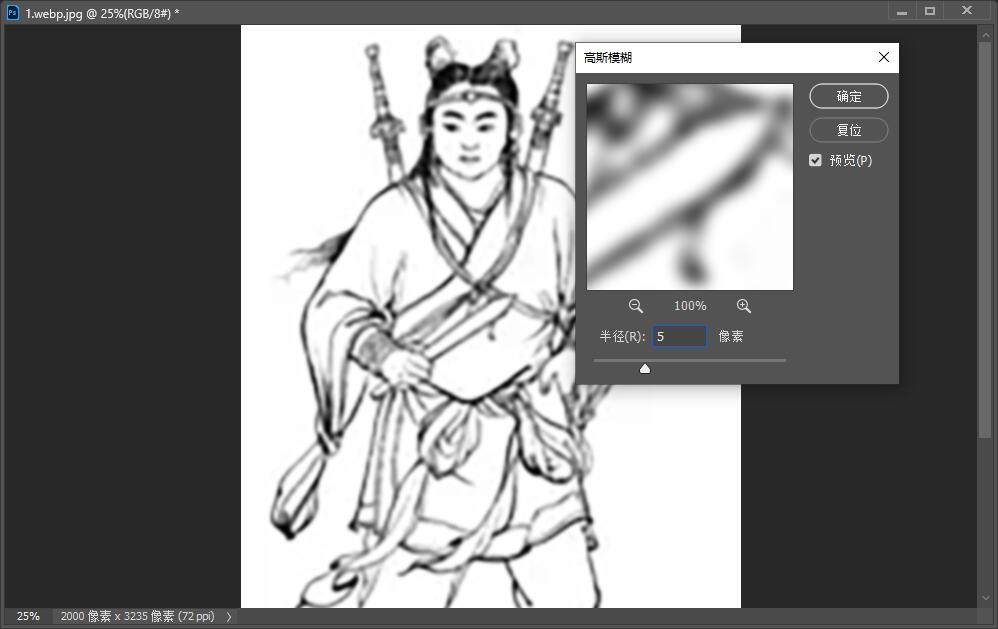The height and width of the screenshot is (629, 998).
Task: Click the Photoshop Ps document icon
Action: (x=12, y=13)
